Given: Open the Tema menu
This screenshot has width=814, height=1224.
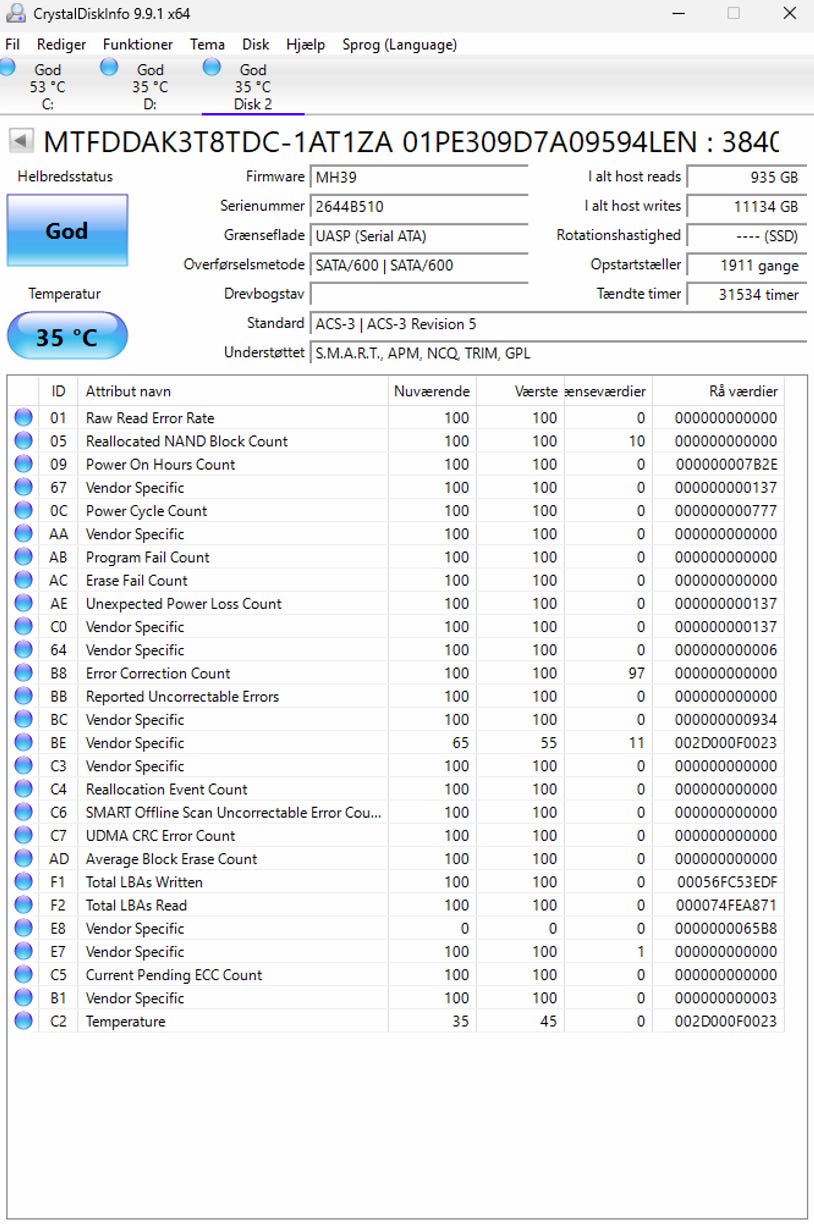Looking at the screenshot, I should pyautogui.click(x=207, y=44).
